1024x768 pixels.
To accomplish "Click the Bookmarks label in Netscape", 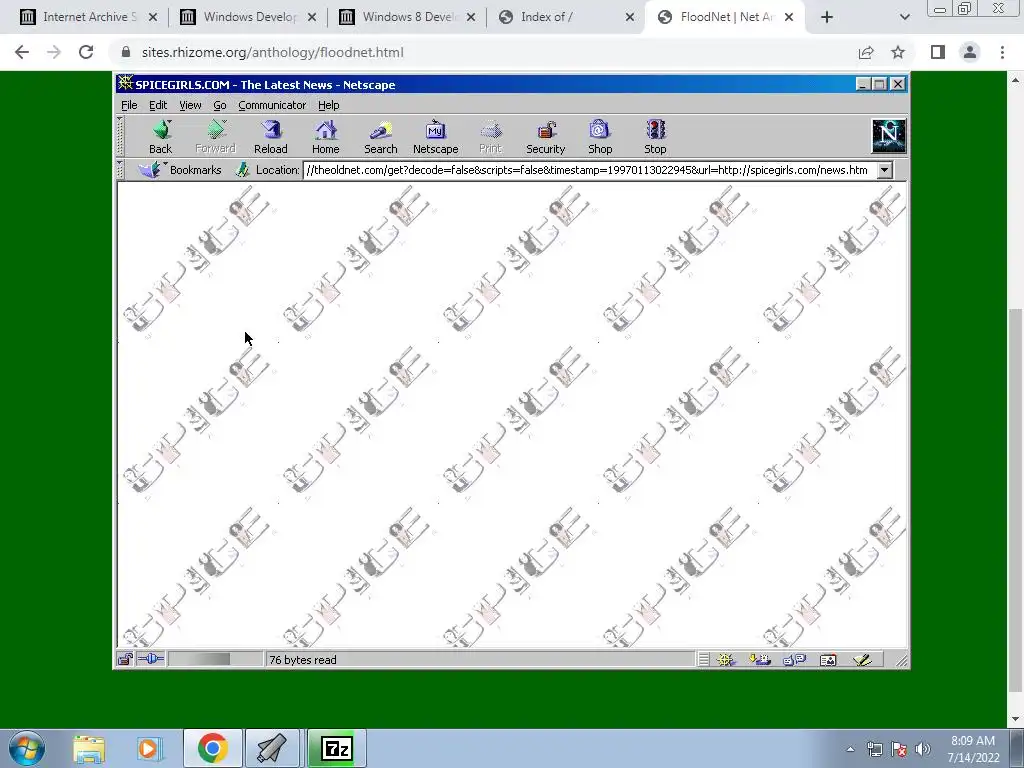I will tap(195, 170).
